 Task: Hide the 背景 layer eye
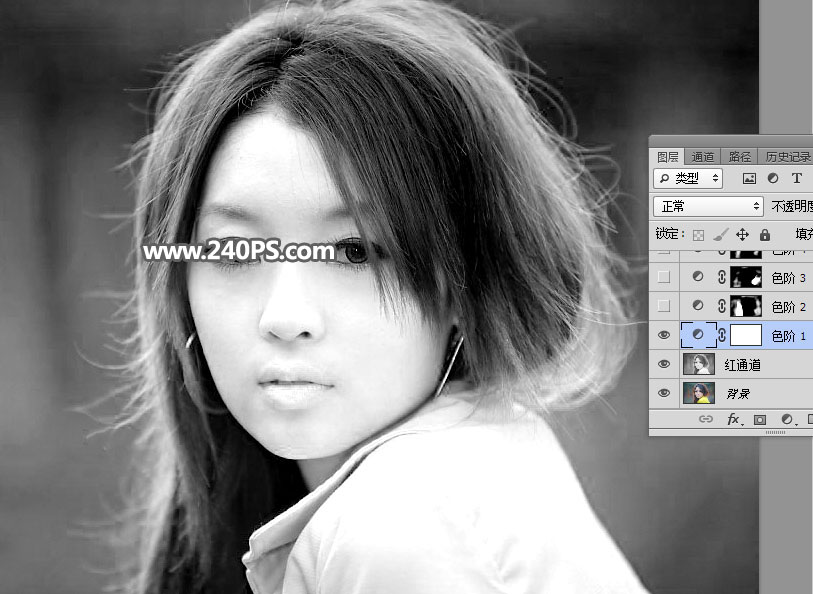coord(664,393)
